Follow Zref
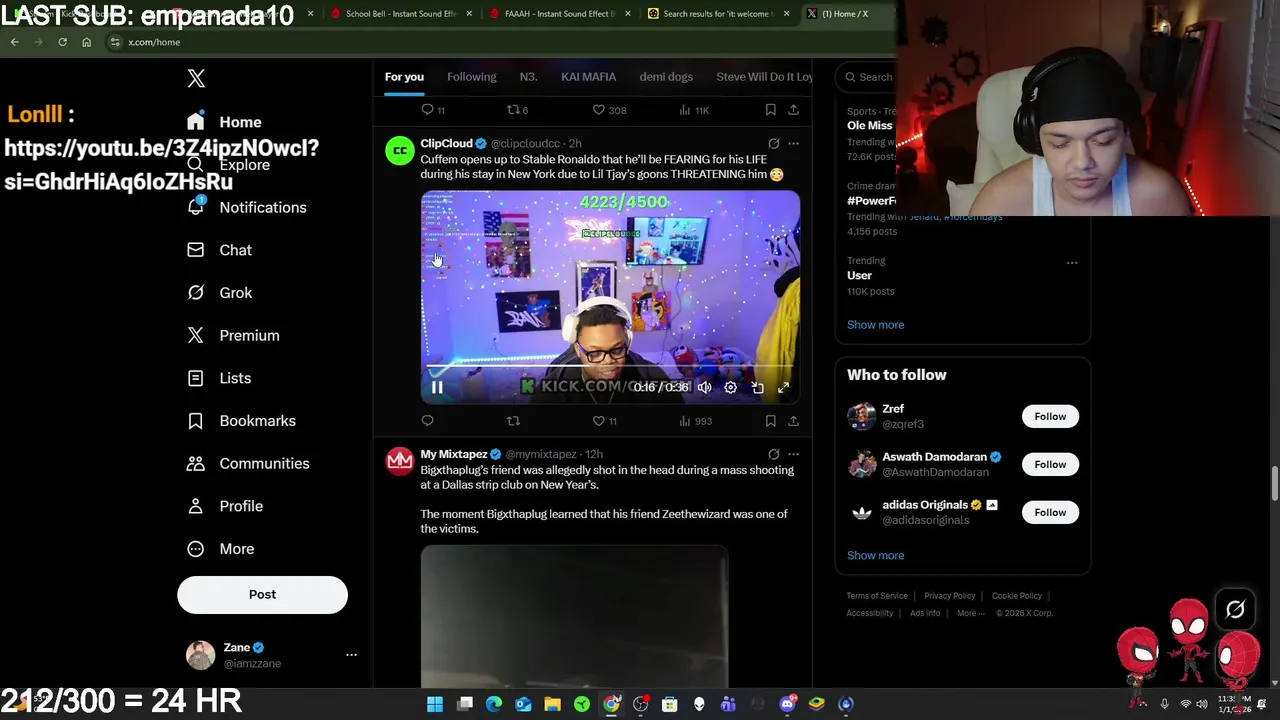Viewport: 1280px width, 720px height. [1050, 416]
